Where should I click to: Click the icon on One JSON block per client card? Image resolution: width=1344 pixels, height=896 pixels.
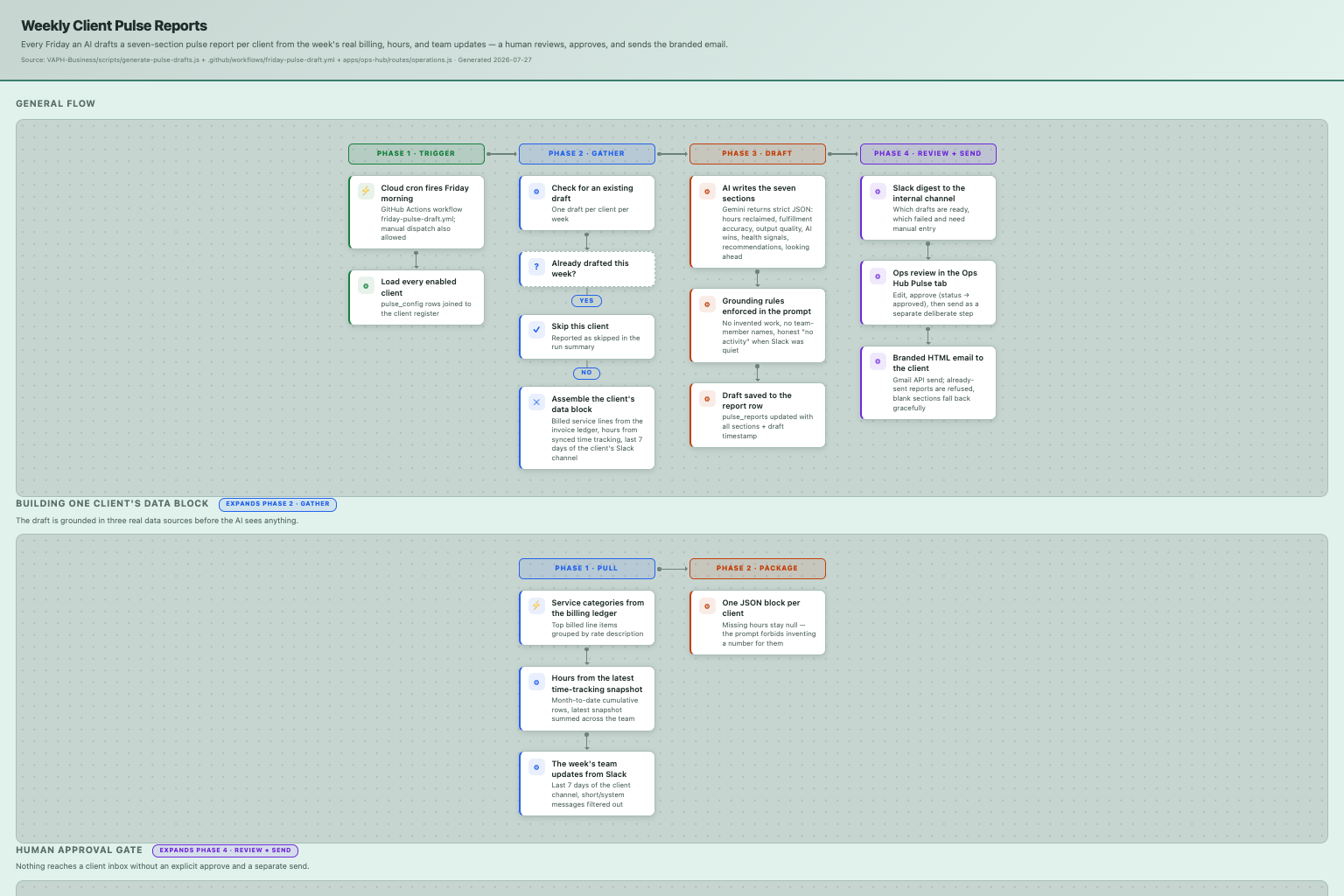click(x=707, y=605)
